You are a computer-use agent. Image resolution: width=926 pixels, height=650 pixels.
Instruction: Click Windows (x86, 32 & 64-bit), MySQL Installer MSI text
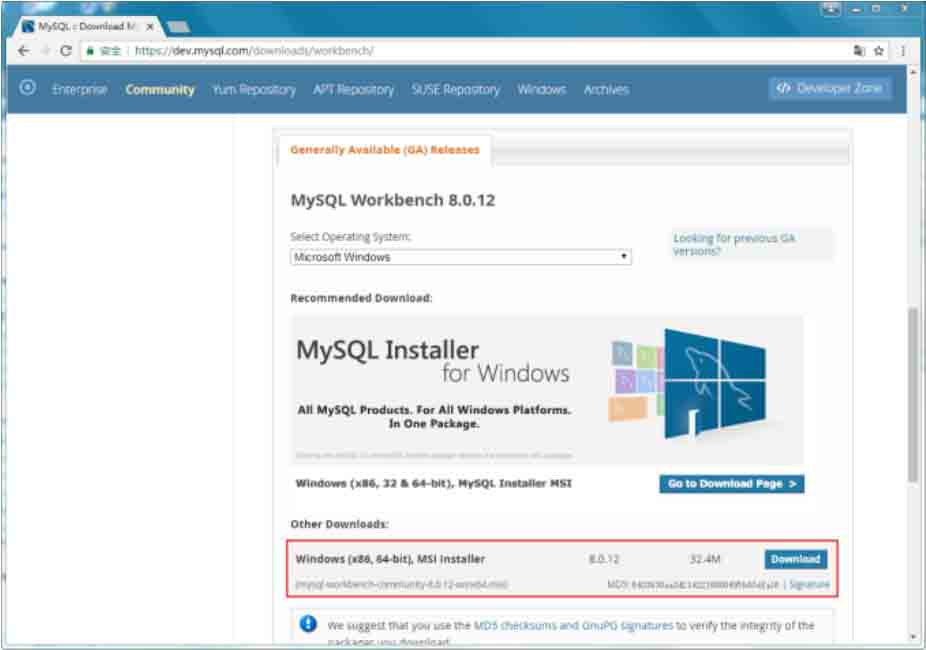(433, 484)
